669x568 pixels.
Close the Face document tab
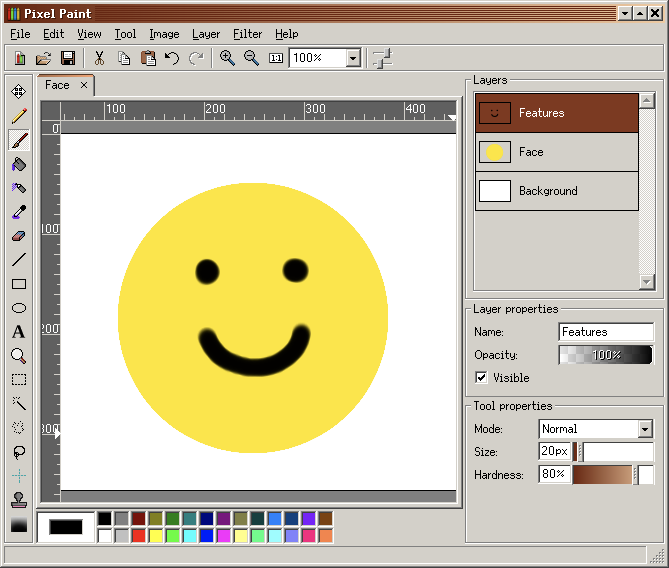[84, 85]
